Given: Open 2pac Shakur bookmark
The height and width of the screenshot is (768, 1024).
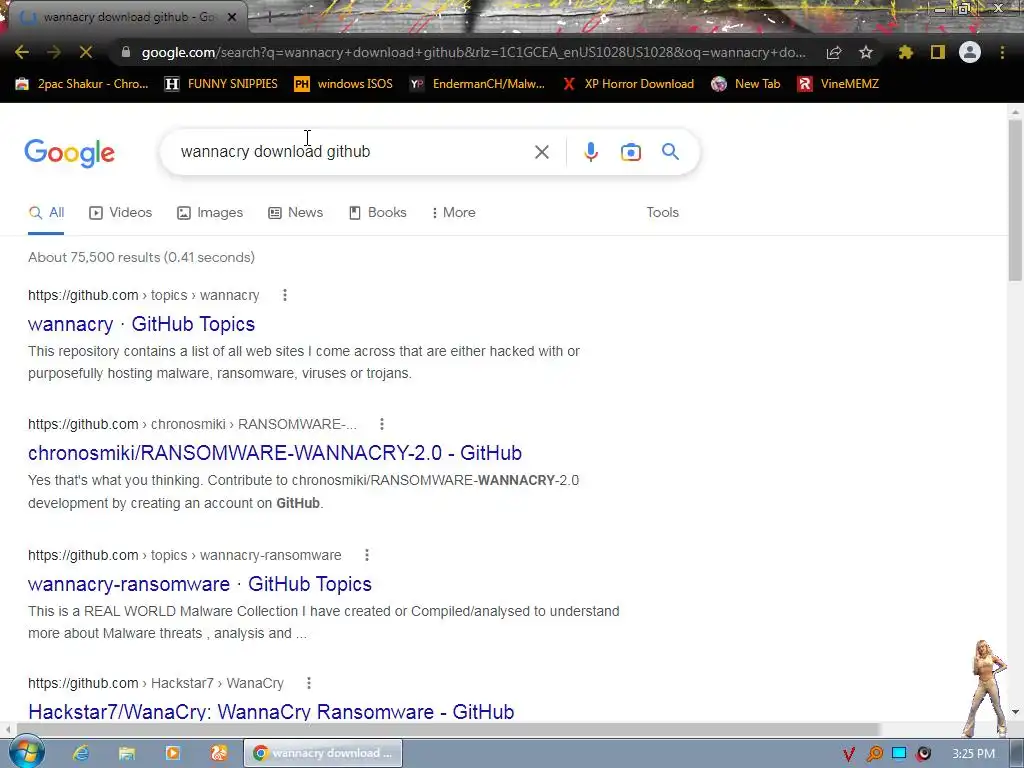Looking at the screenshot, I should click(x=82, y=84).
